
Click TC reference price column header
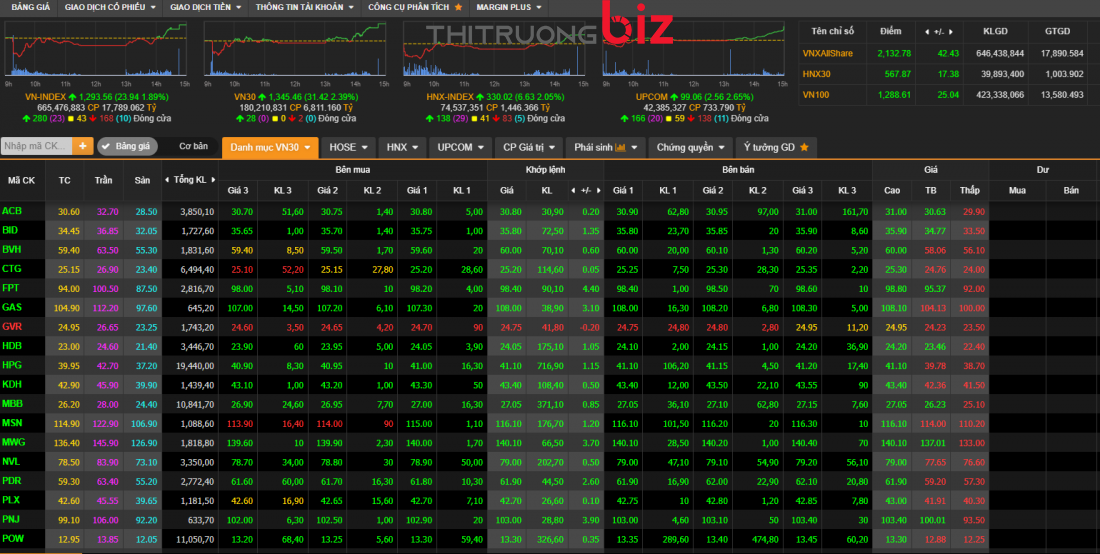click(65, 180)
